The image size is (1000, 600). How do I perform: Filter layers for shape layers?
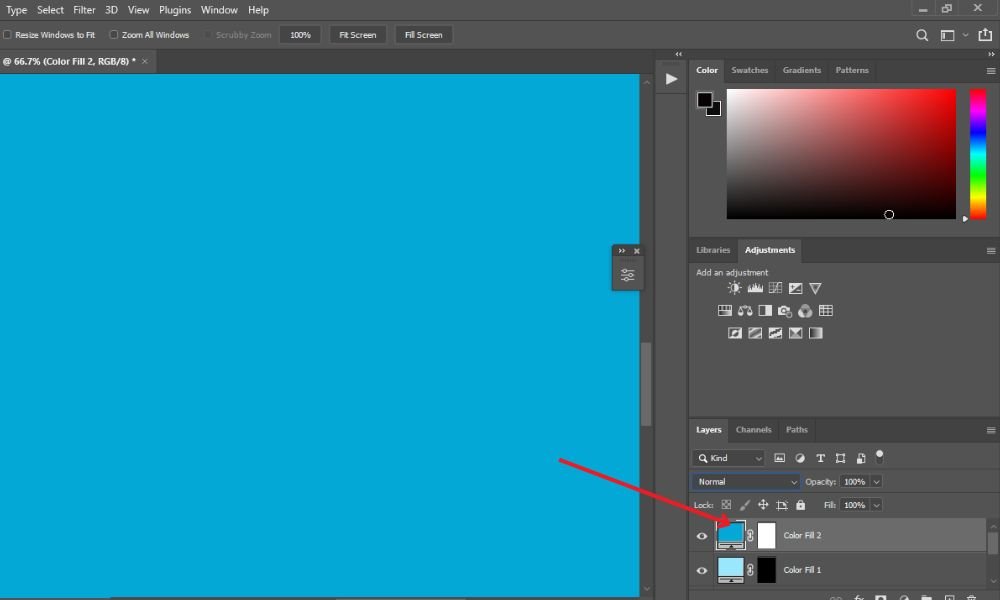[x=841, y=458]
